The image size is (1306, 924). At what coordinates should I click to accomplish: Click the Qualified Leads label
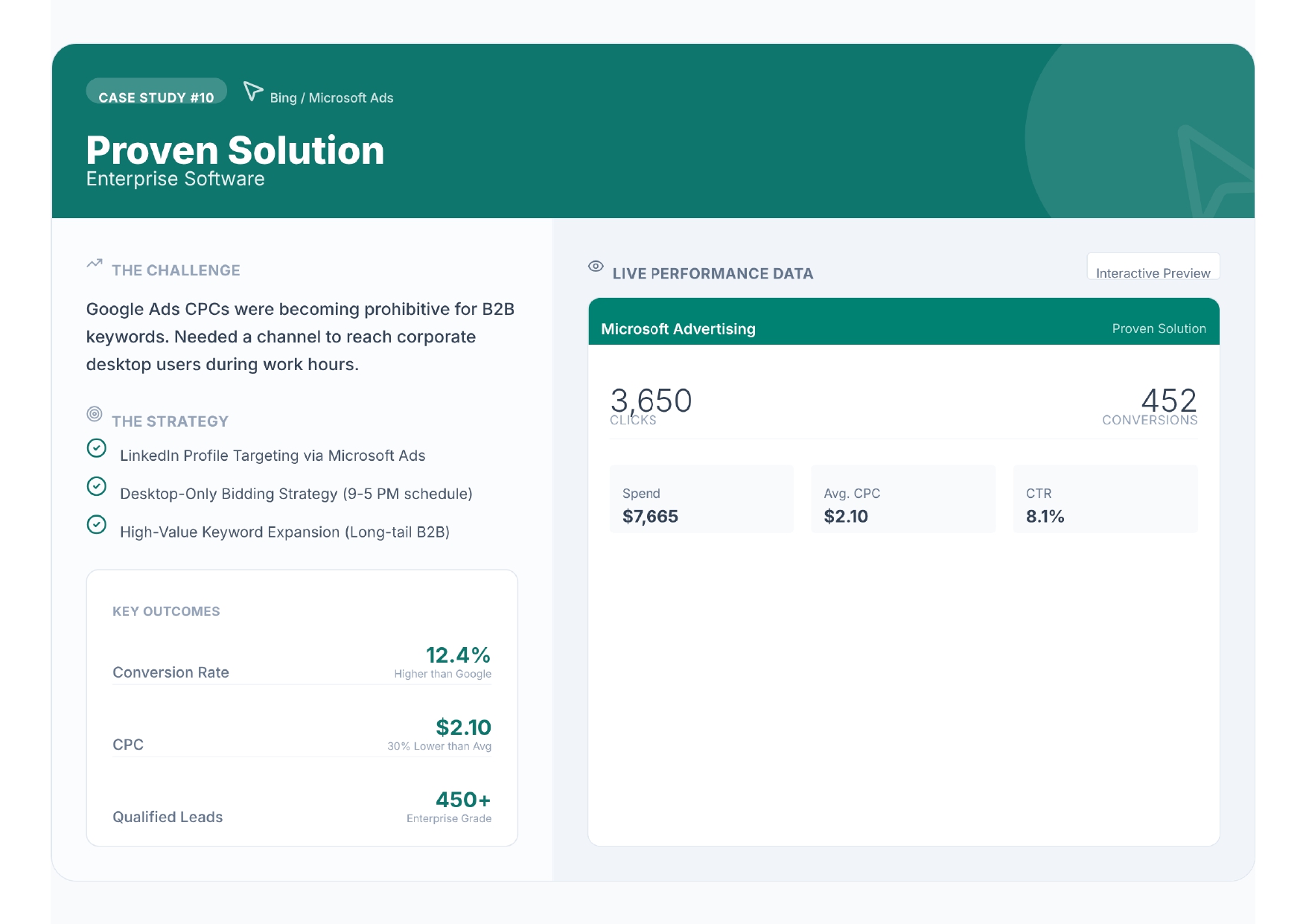click(x=168, y=817)
